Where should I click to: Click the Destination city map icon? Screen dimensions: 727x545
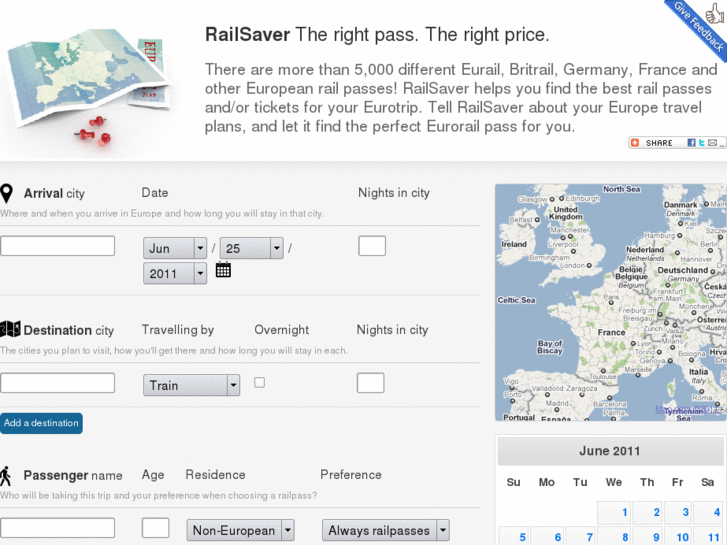(x=10, y=329)
